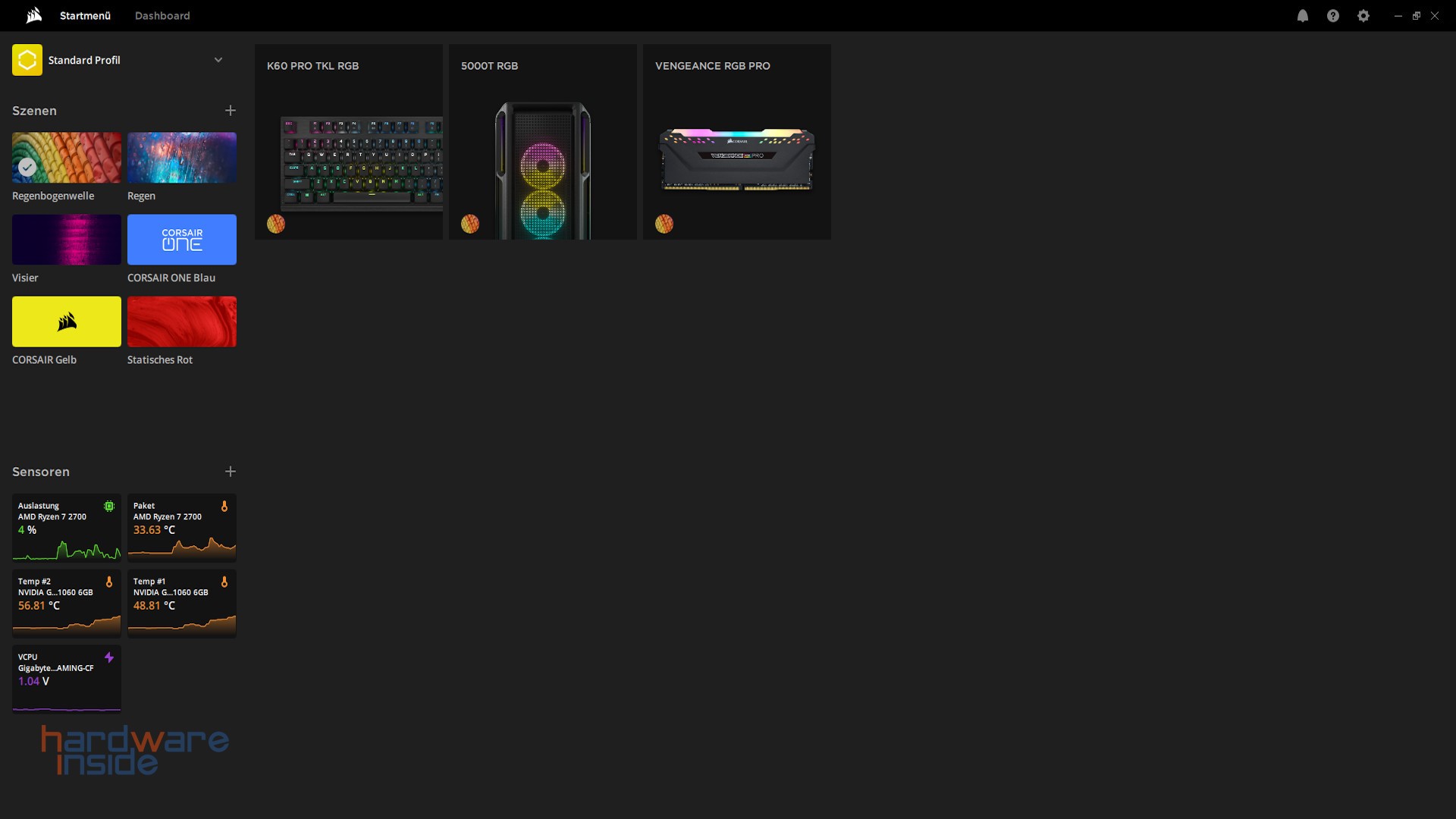Image resolution: width=1456 pixels, height=819 pixels.
Task: Open the help question mark icon
Action: 1332,16
